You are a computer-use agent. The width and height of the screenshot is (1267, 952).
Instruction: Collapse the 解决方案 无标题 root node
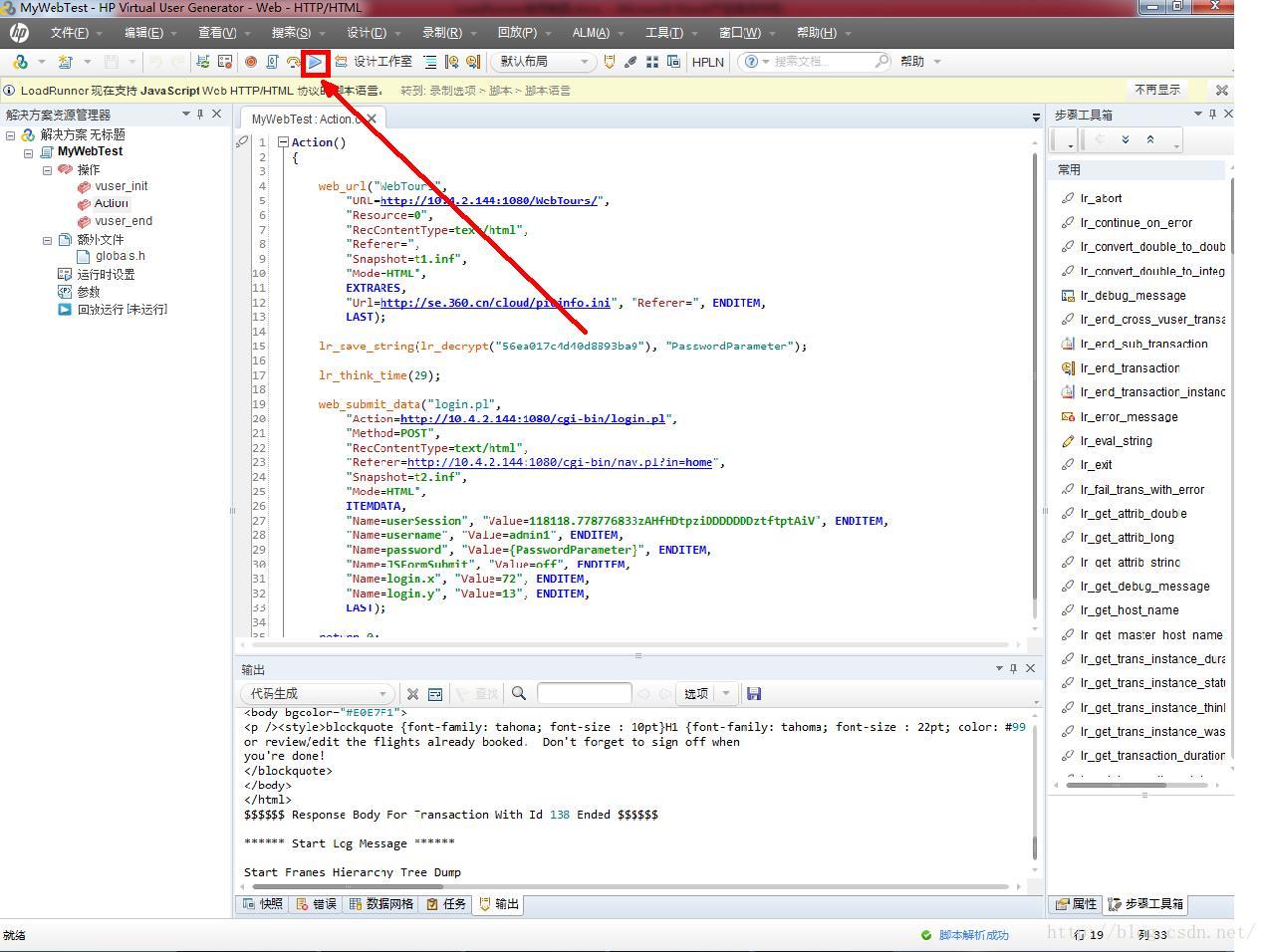[x=10, y=135]
